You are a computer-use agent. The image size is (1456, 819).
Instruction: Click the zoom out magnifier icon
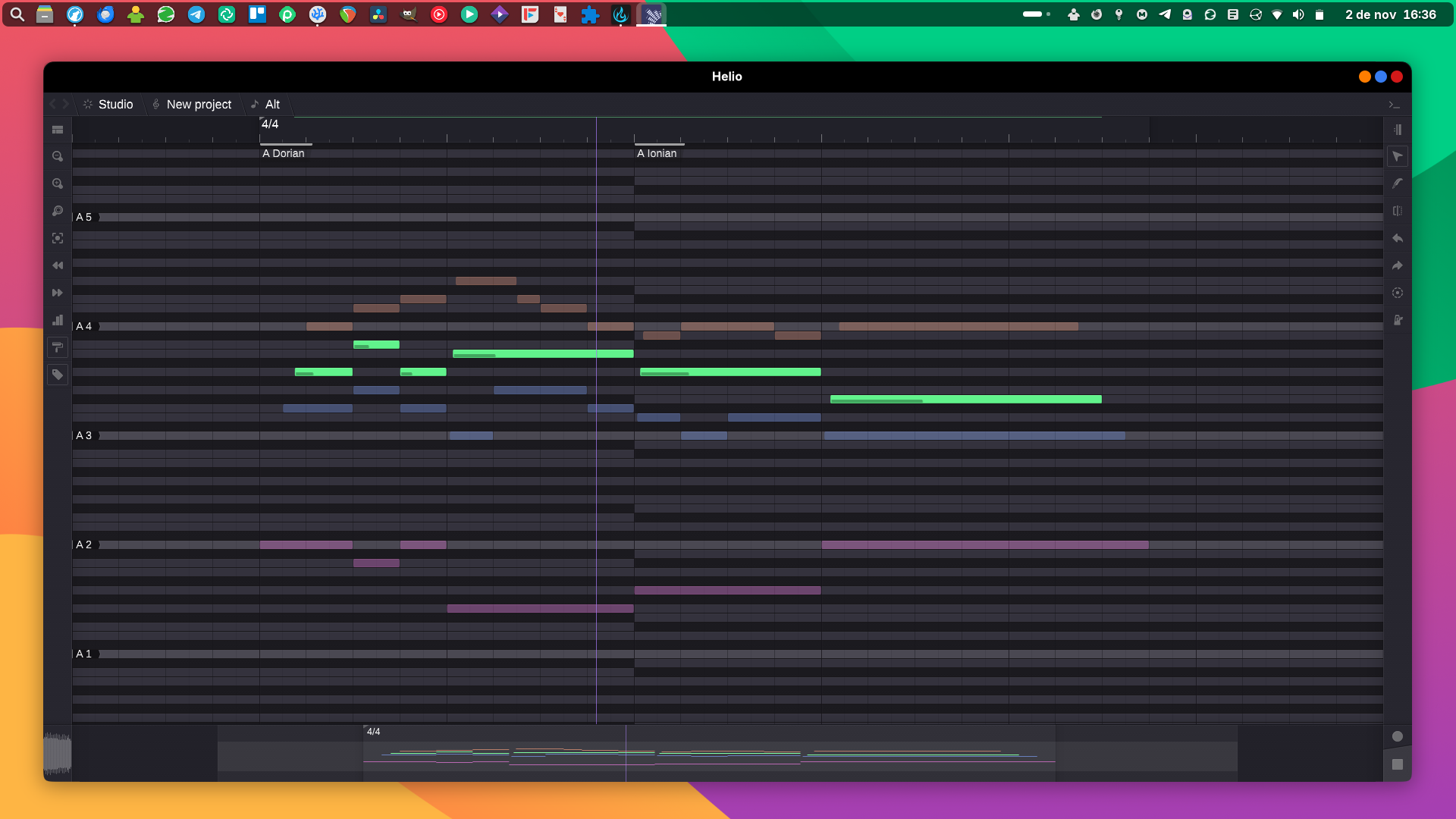[58, 156]
